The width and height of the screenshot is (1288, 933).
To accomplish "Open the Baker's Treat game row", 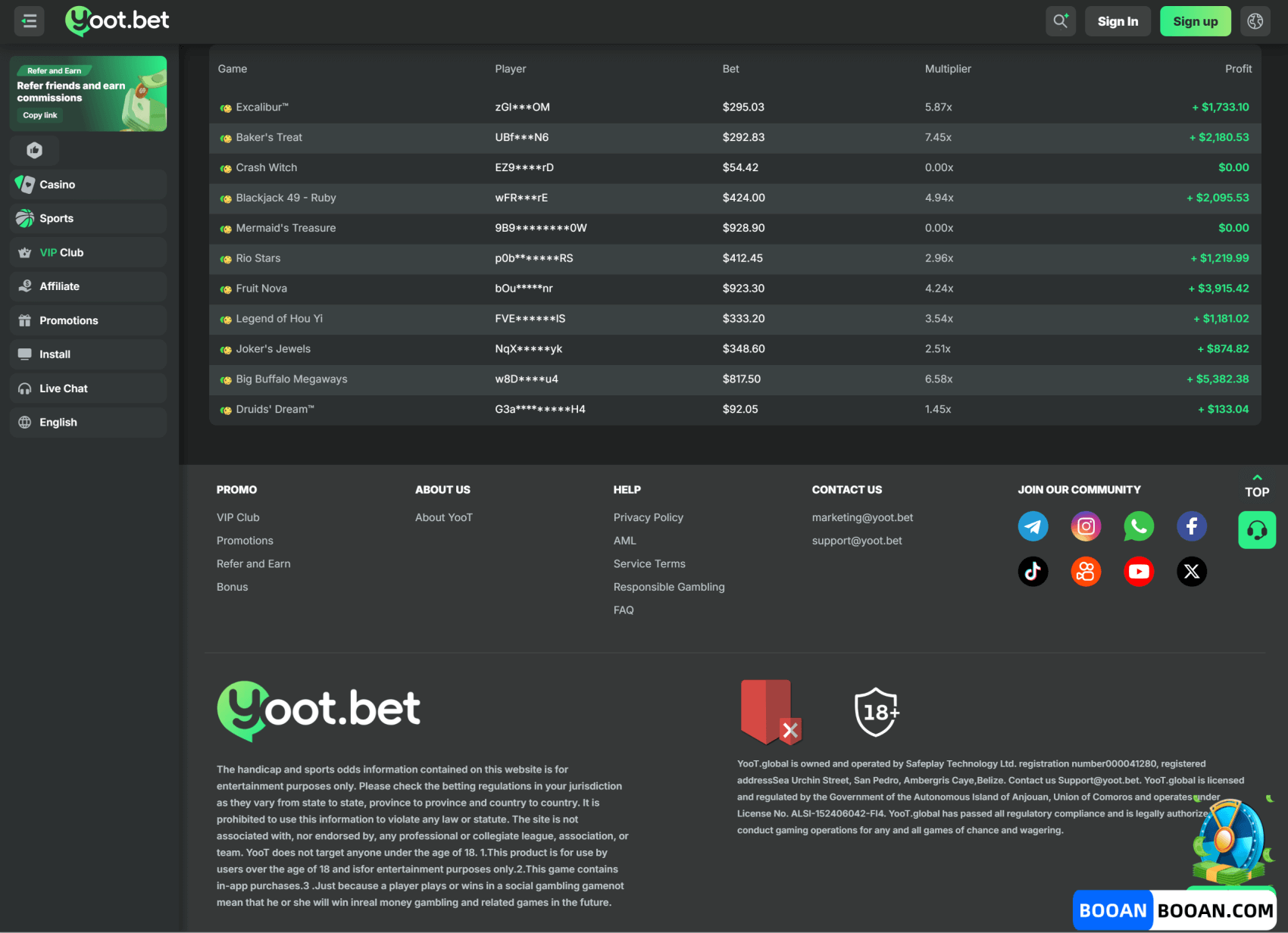I will coord(735,138).
